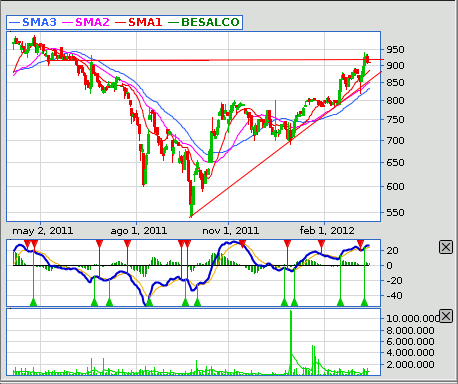Screen dimensions: 458x384
Task: Click the red sell marker above the volume spike
Action: [x=287, y=244]
